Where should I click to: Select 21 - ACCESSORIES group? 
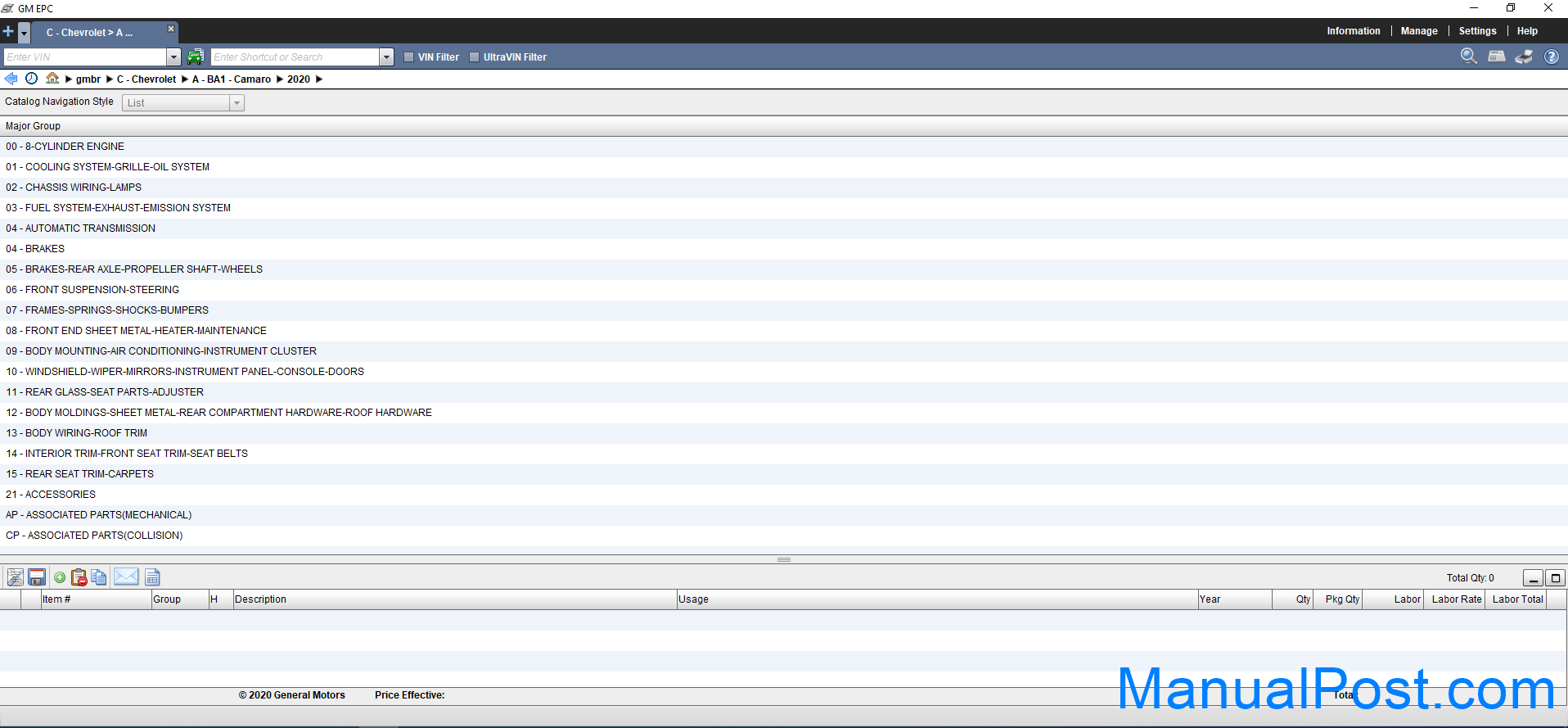(784, 495)
